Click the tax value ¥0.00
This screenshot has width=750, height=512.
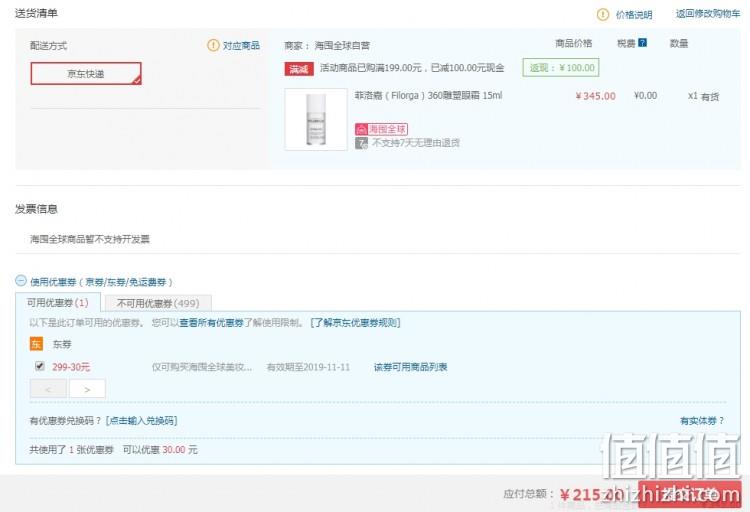tap(645, 96)
